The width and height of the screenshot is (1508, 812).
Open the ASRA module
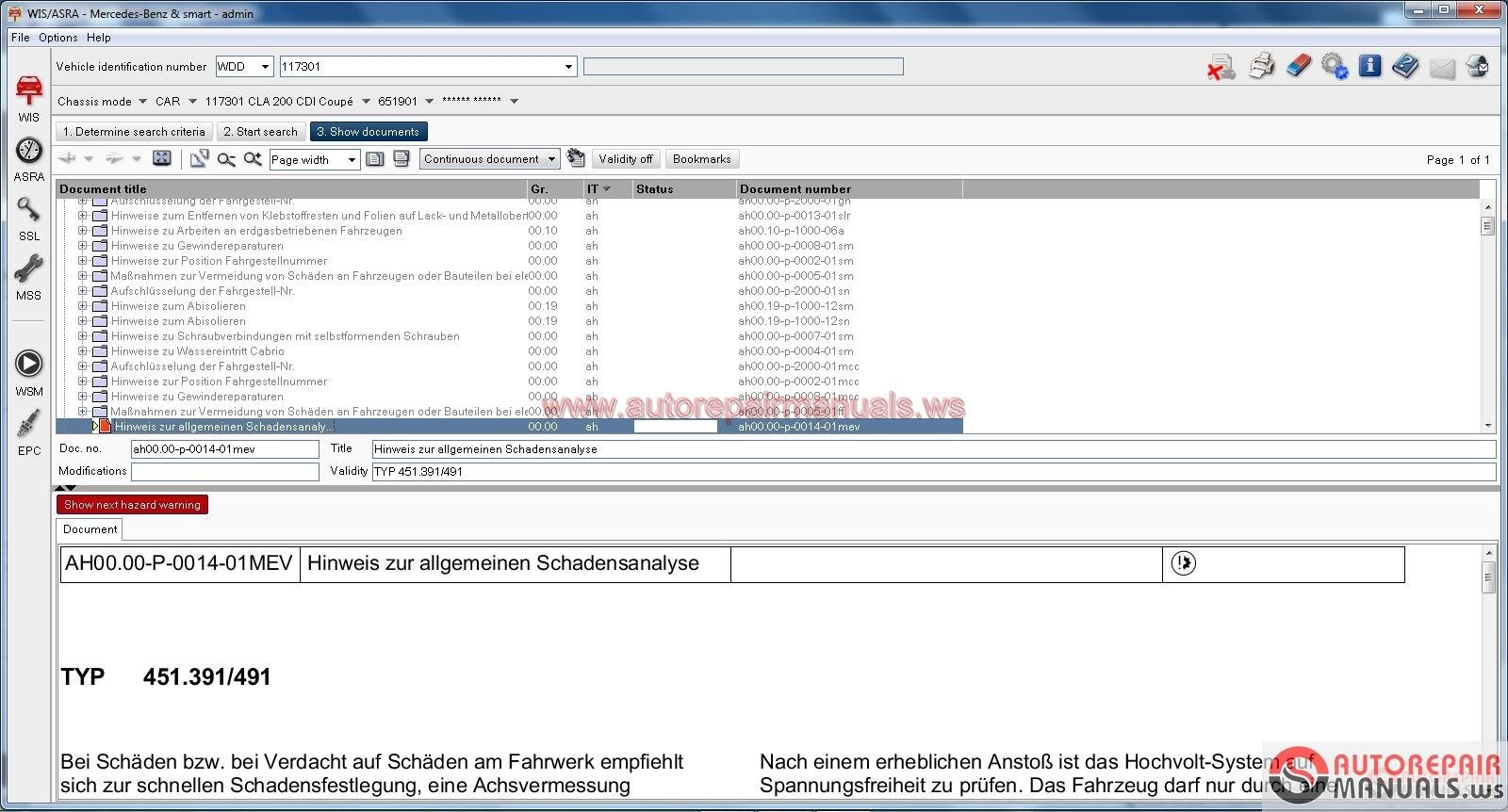29,158
